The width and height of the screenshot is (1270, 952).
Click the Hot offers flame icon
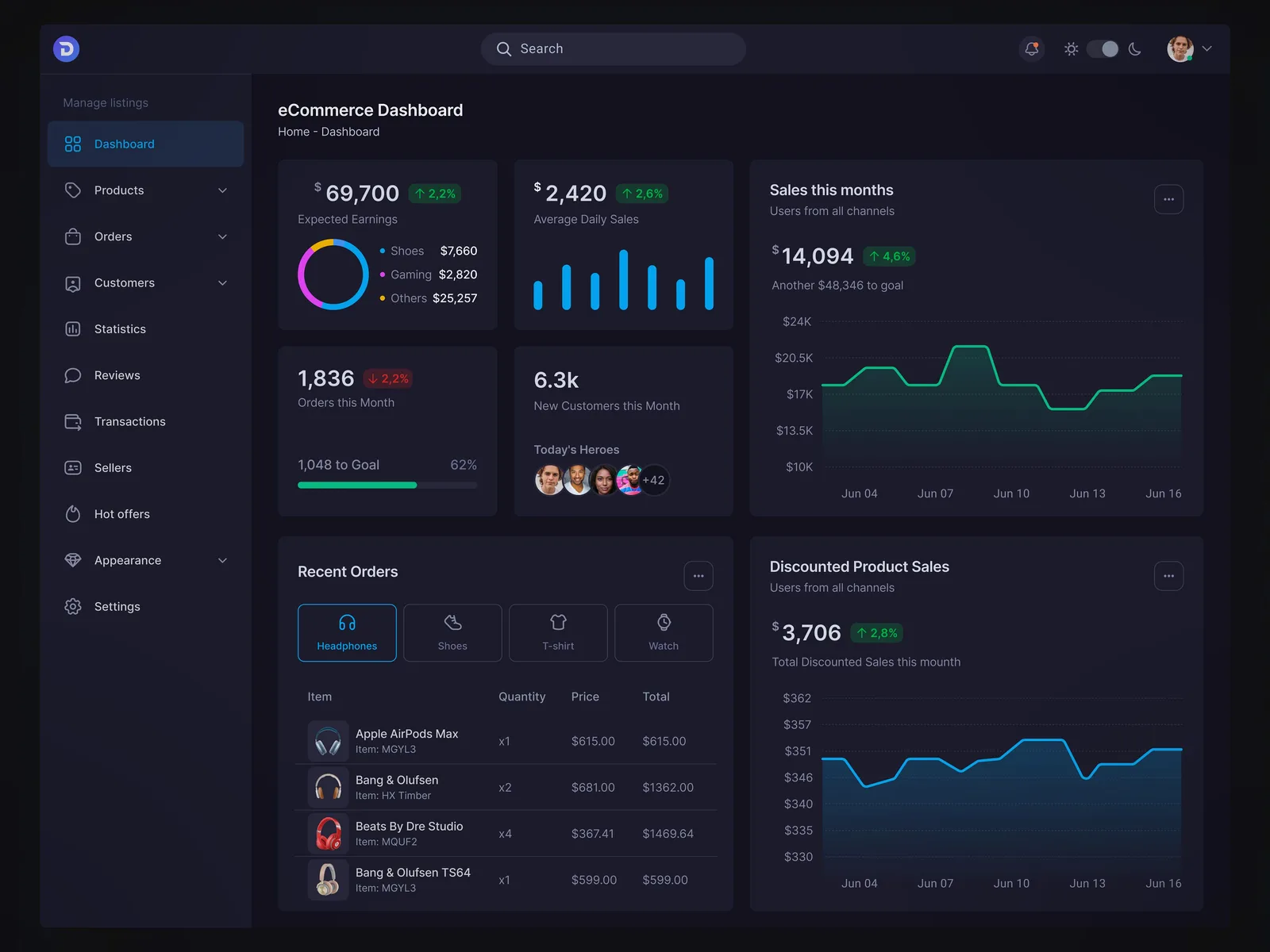point(73,514)
